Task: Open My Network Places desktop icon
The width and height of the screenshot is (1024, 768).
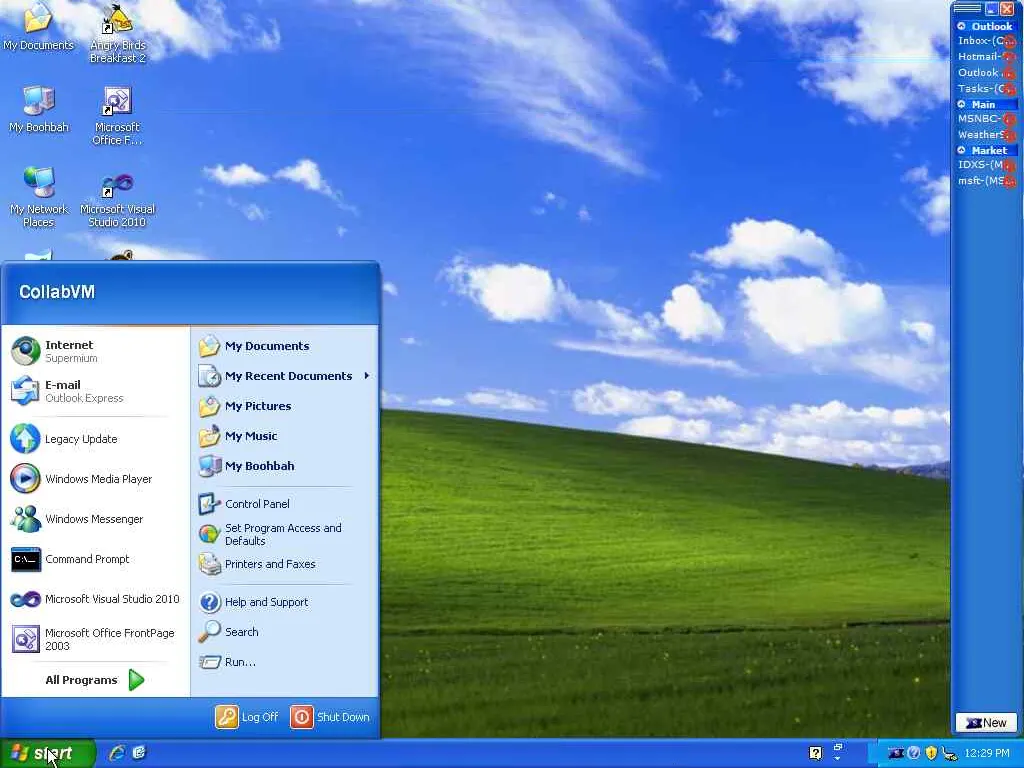Action: 39,197
